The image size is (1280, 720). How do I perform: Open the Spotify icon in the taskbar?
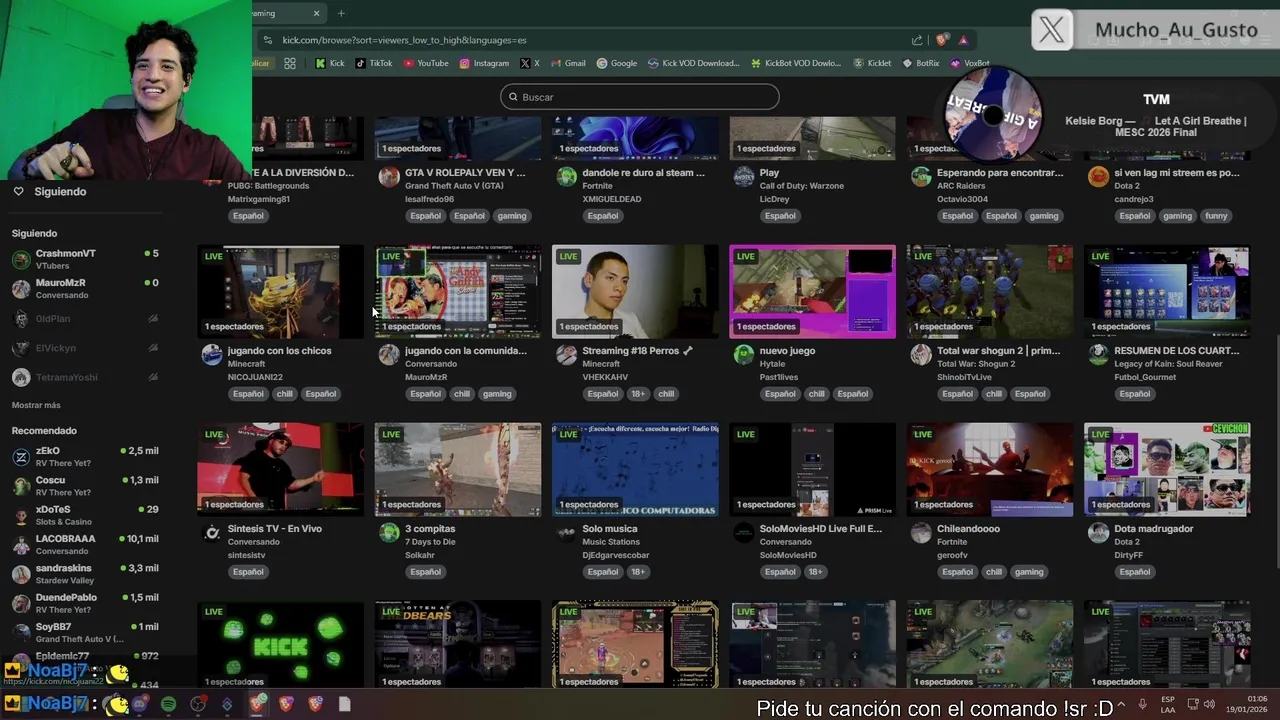pos(168,704)
